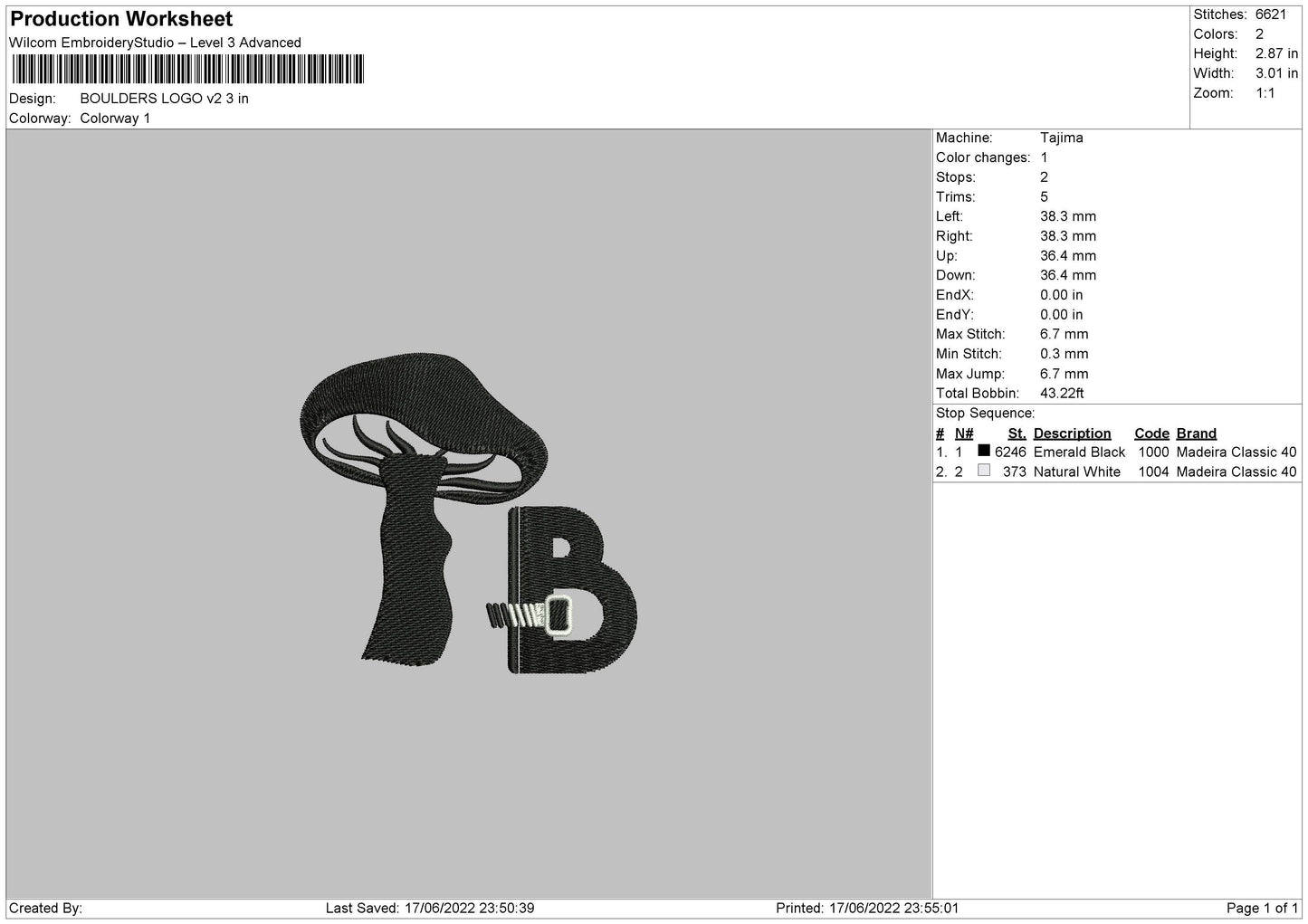Viewport: 1308px width, 924px height.
Task: Click the Height value '2.87 in'
Action: (1276, 54)
